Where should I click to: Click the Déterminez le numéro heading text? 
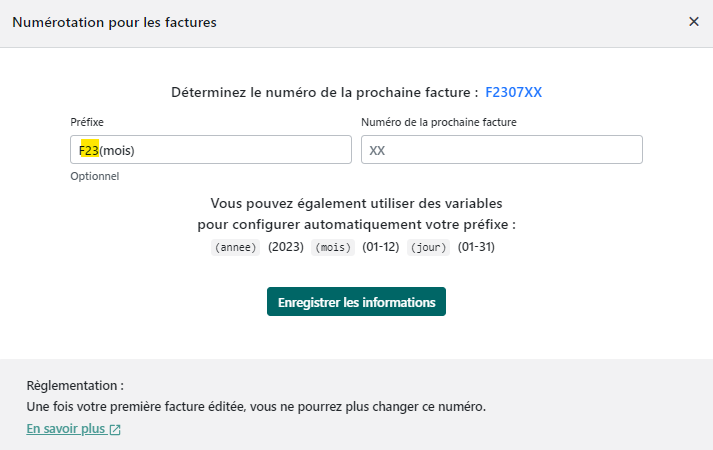pos(325,92)
